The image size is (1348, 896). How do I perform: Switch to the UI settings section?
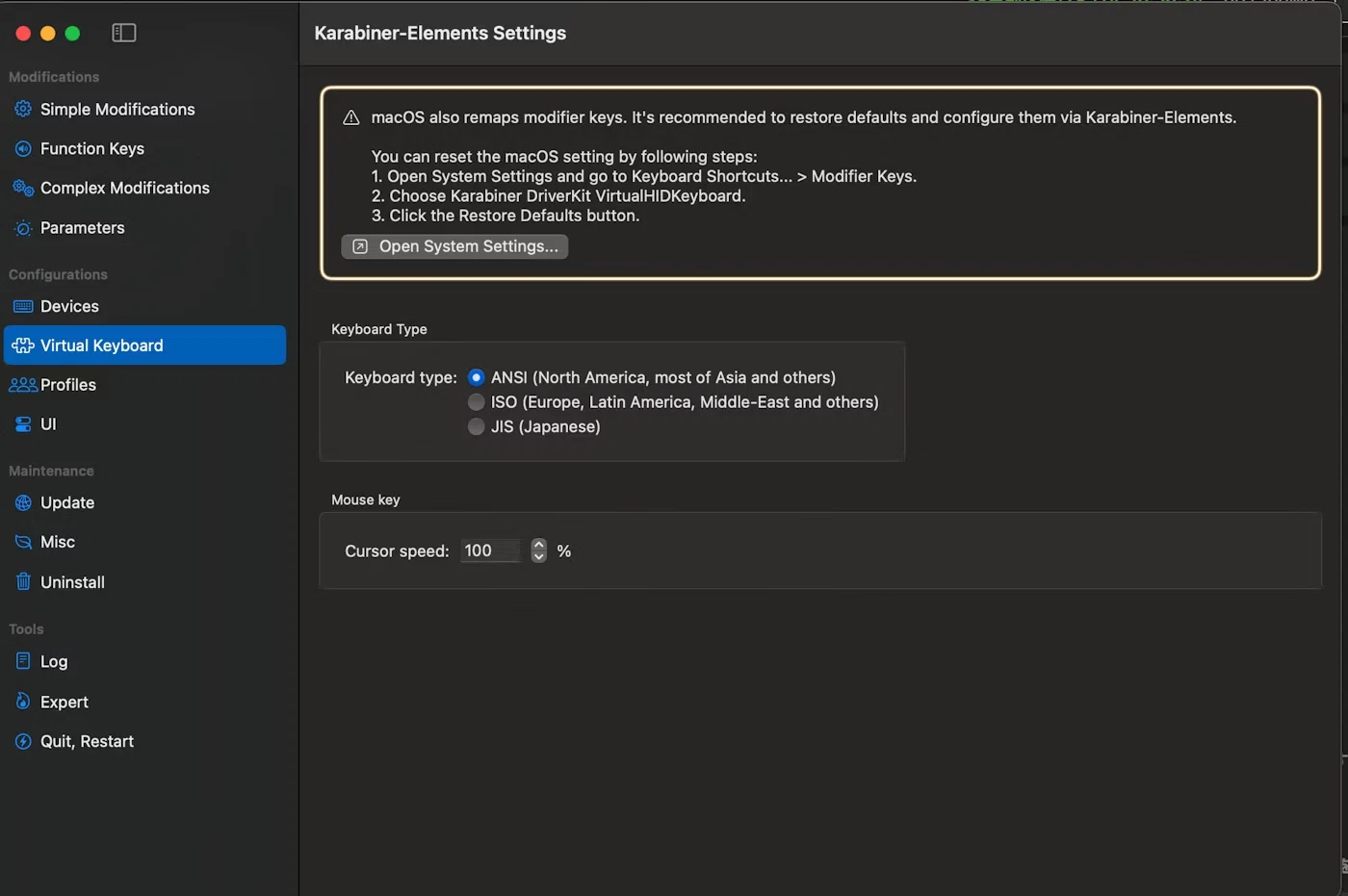click(47, 424)
